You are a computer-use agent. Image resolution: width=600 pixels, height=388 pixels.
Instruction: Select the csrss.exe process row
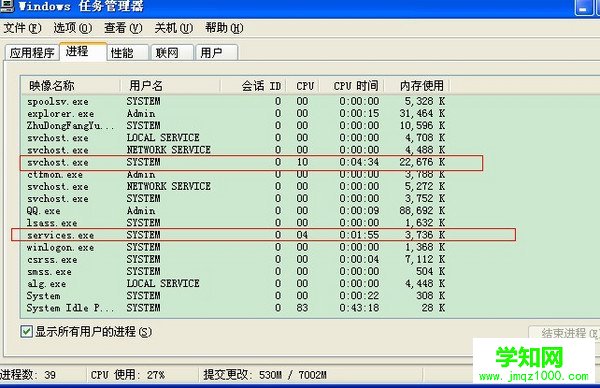tap(235, 259)
